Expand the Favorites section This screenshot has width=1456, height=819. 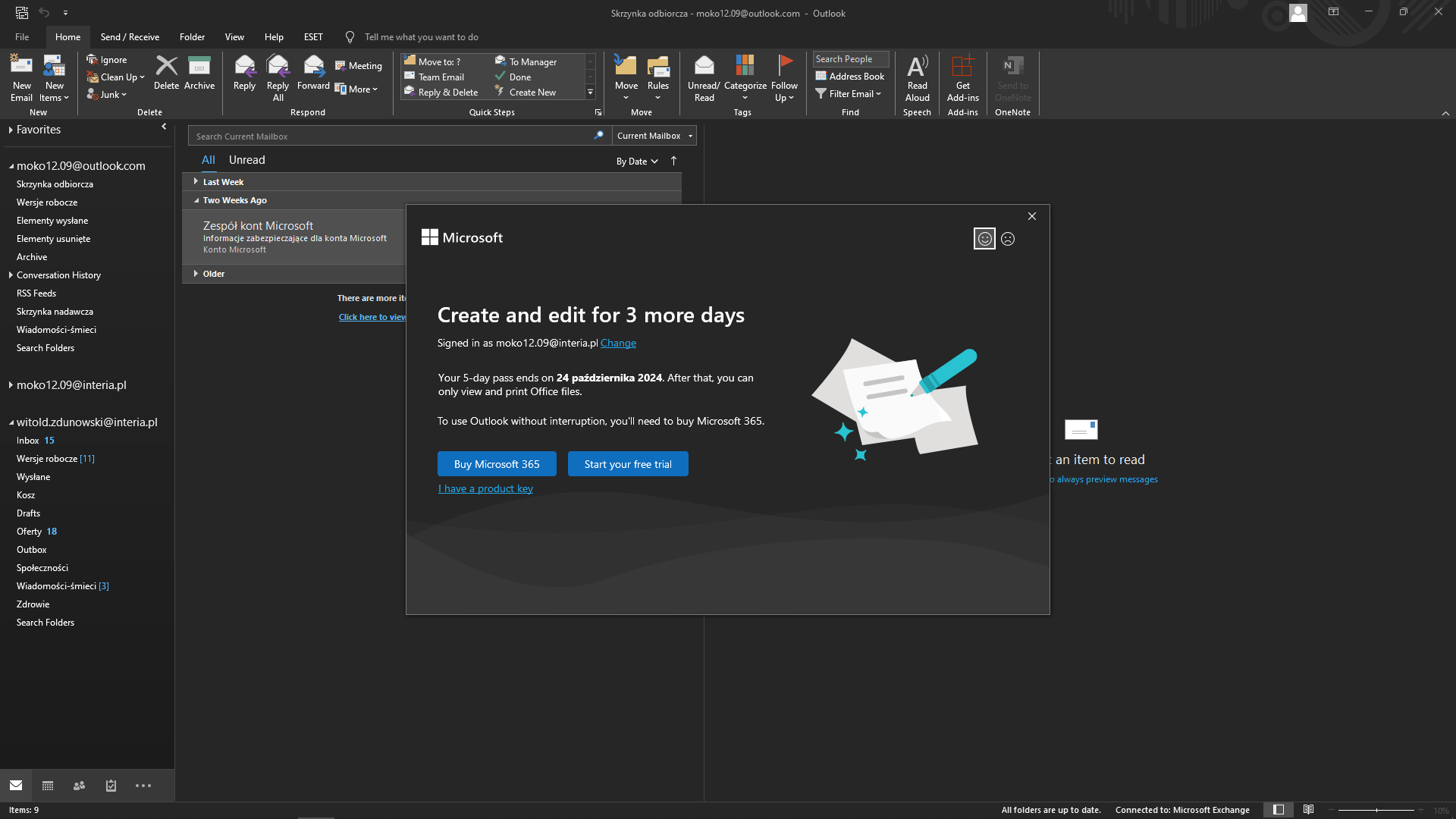pos(11,130)
